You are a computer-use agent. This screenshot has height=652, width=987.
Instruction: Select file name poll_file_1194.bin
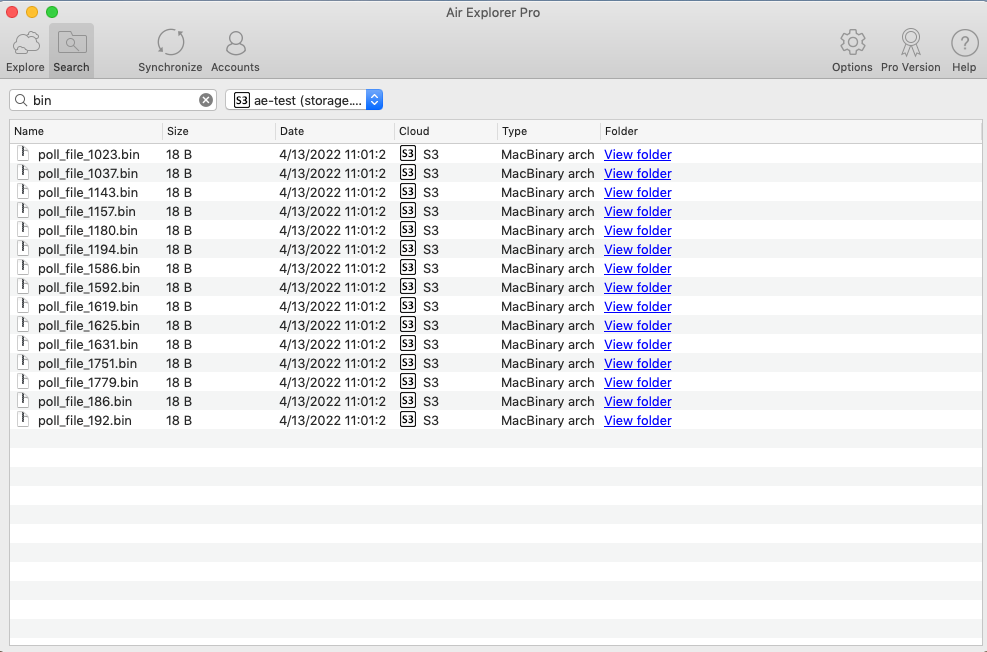point(87,249)
